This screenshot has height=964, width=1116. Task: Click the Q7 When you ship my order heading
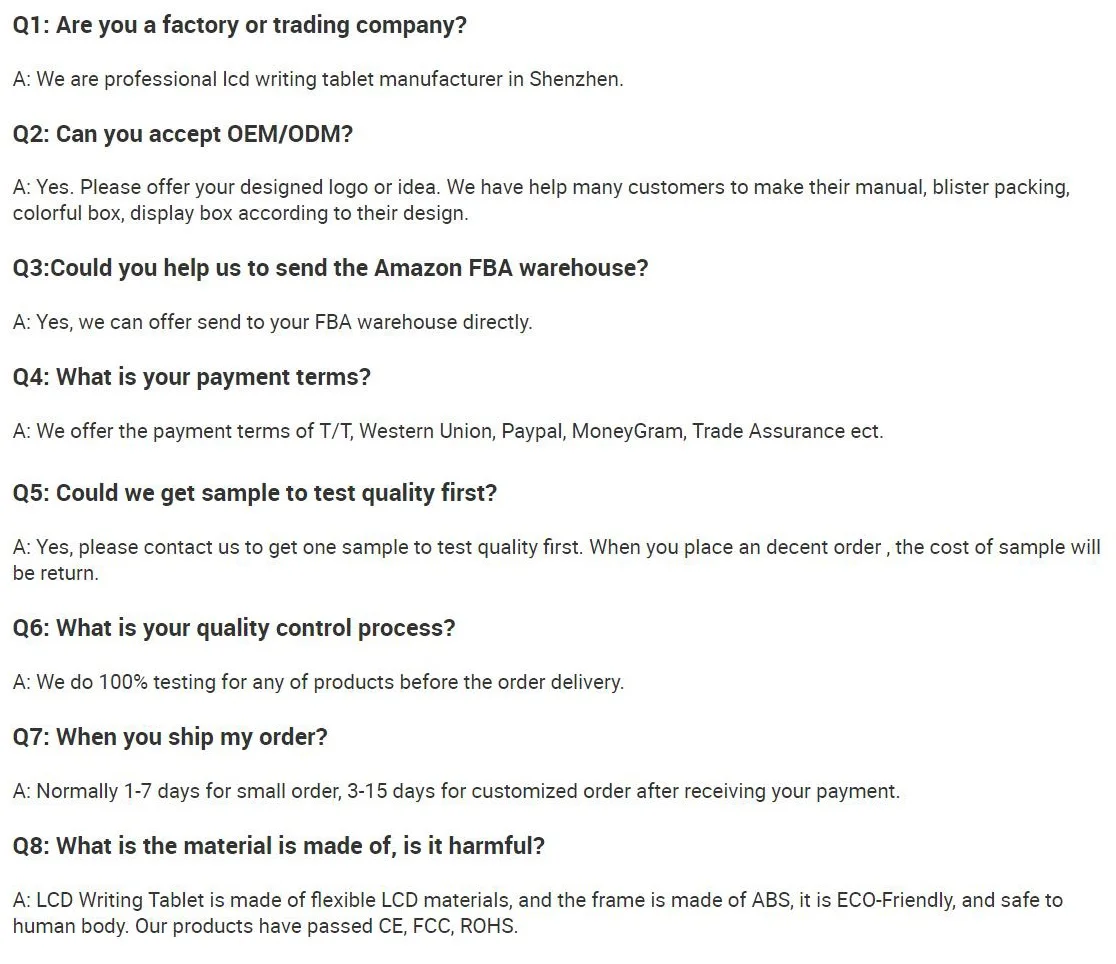(x=170, y=737)
